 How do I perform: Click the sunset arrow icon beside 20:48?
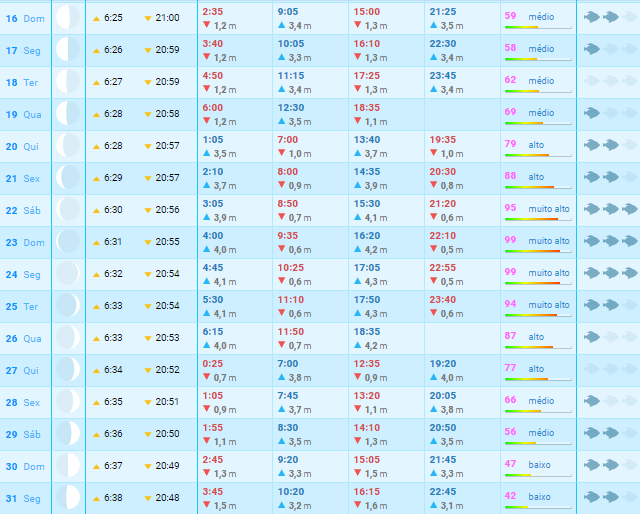(148, 499)
